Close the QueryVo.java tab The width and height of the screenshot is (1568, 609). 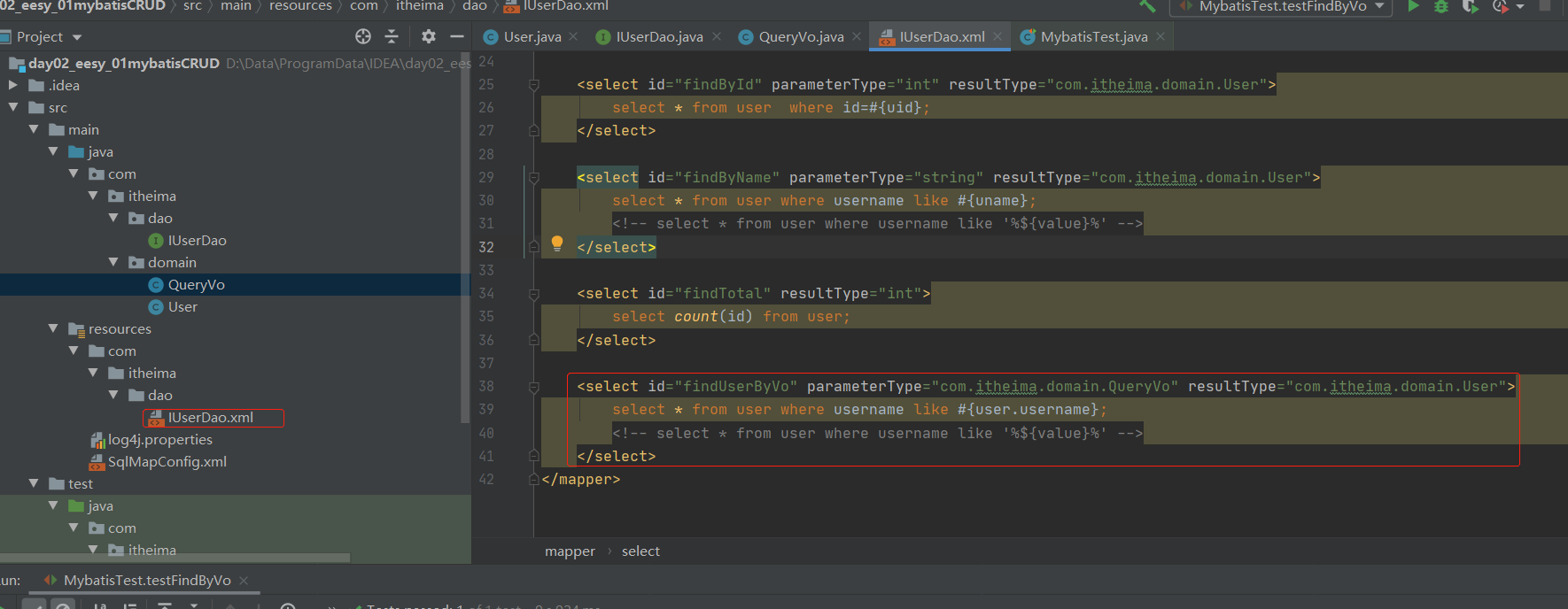tap(857, 36)
